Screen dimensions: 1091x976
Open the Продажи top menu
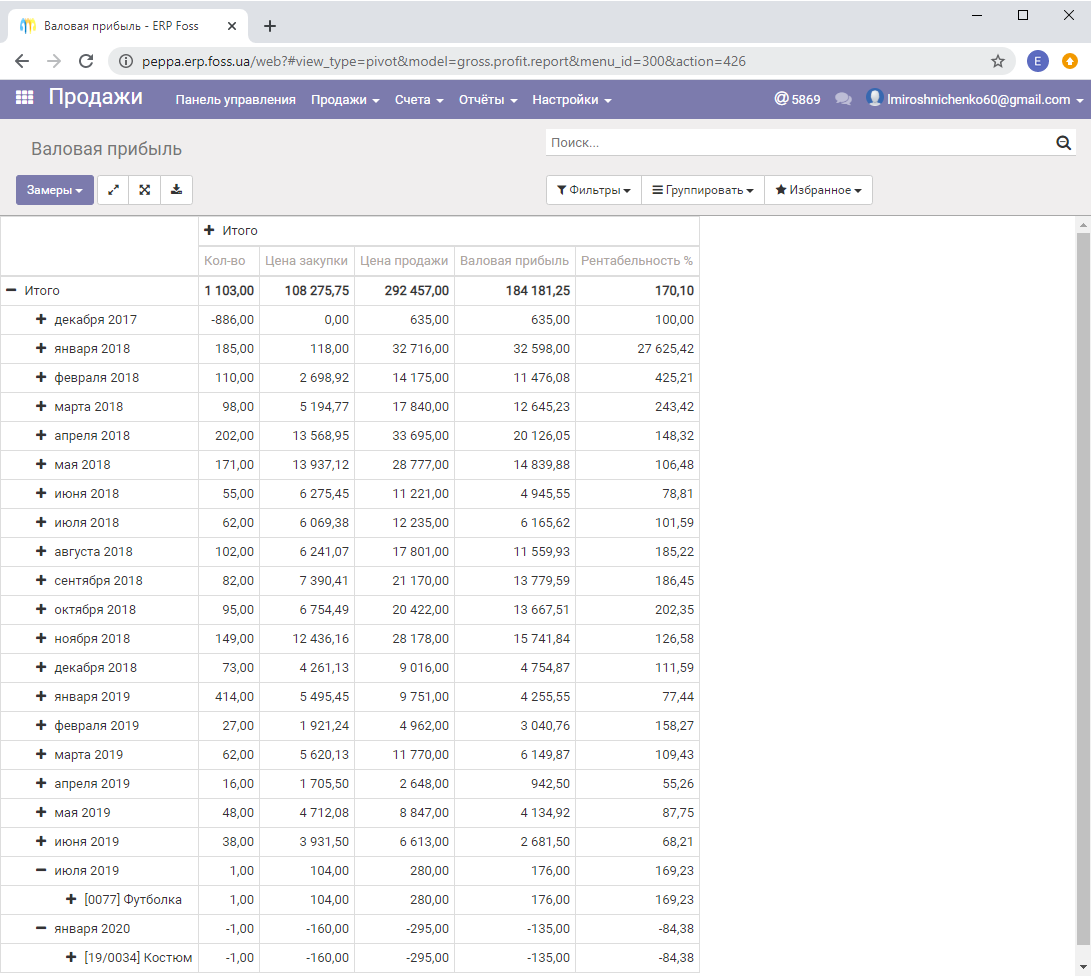point(345,99)
